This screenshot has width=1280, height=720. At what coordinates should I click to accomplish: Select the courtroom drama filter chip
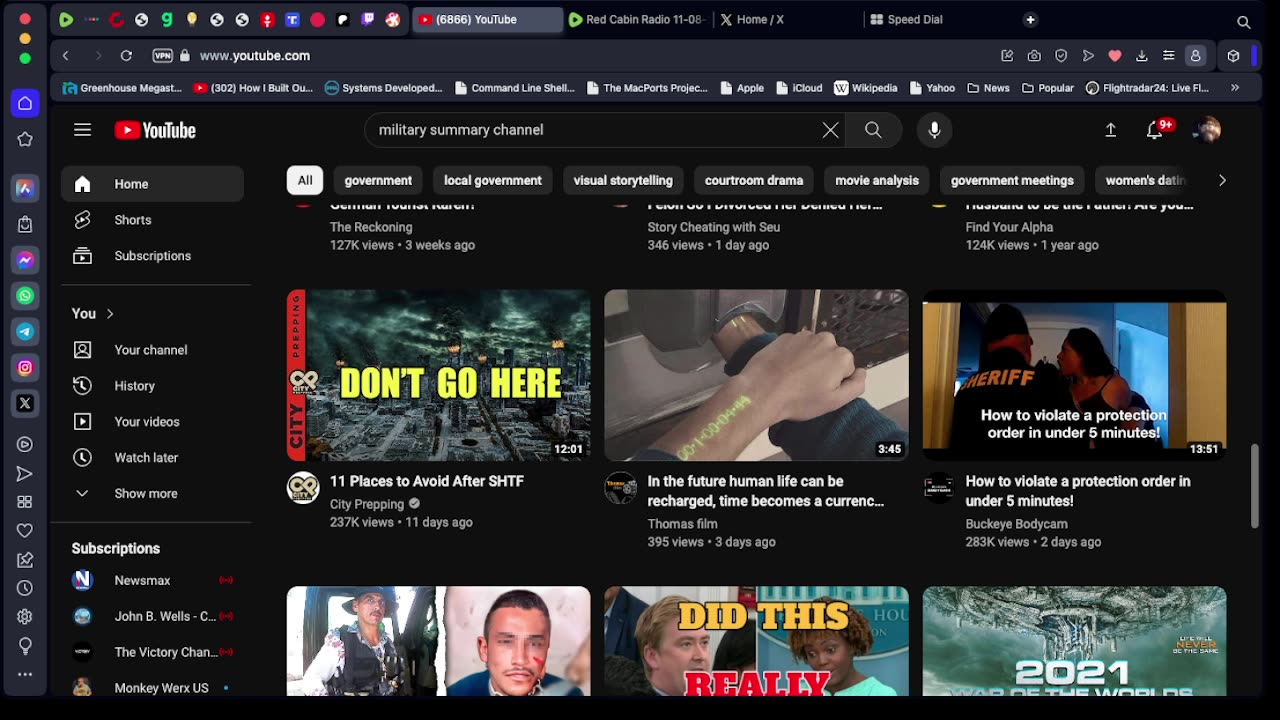tap(754, 181)
